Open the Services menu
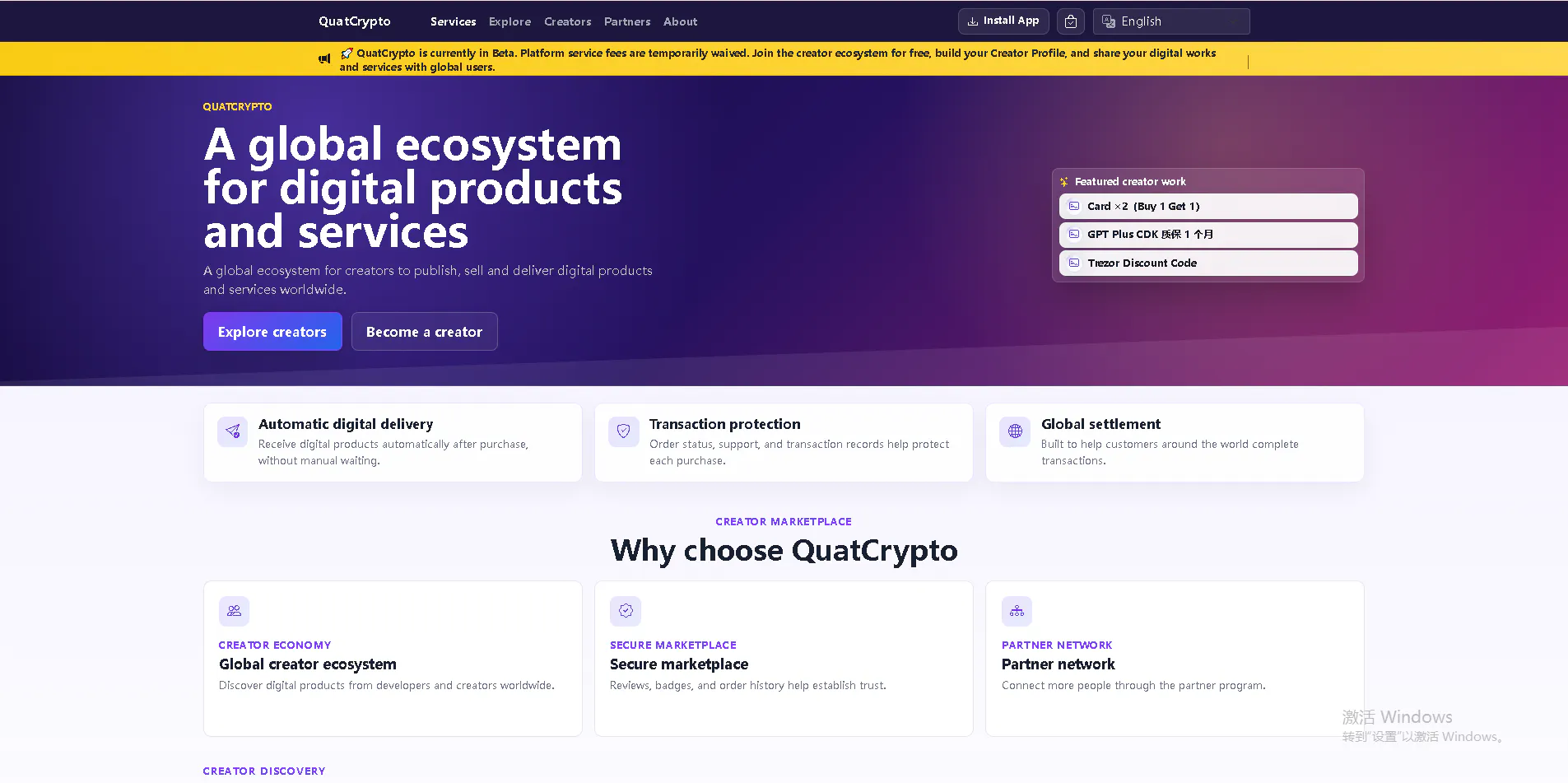 [453, 22]
